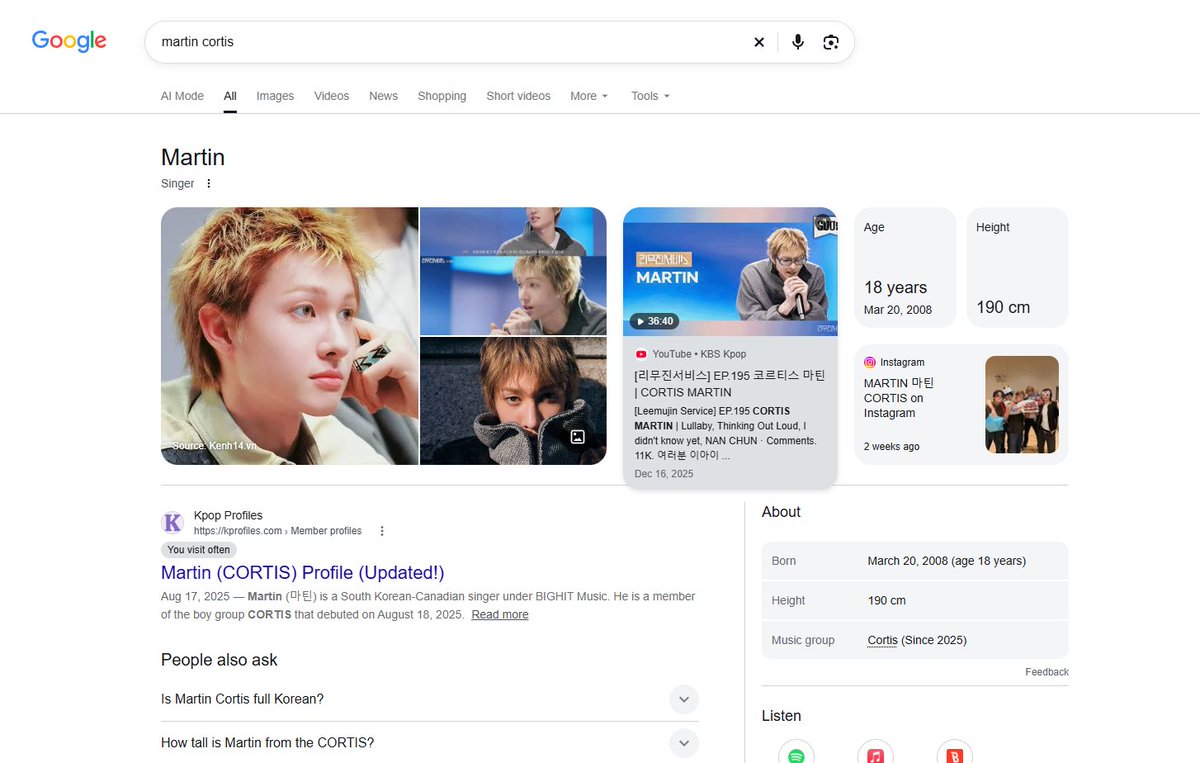The image size is (1200, 763).
Task: Open the Kpop Profiles result options menu
Action: tap(382, 531)
